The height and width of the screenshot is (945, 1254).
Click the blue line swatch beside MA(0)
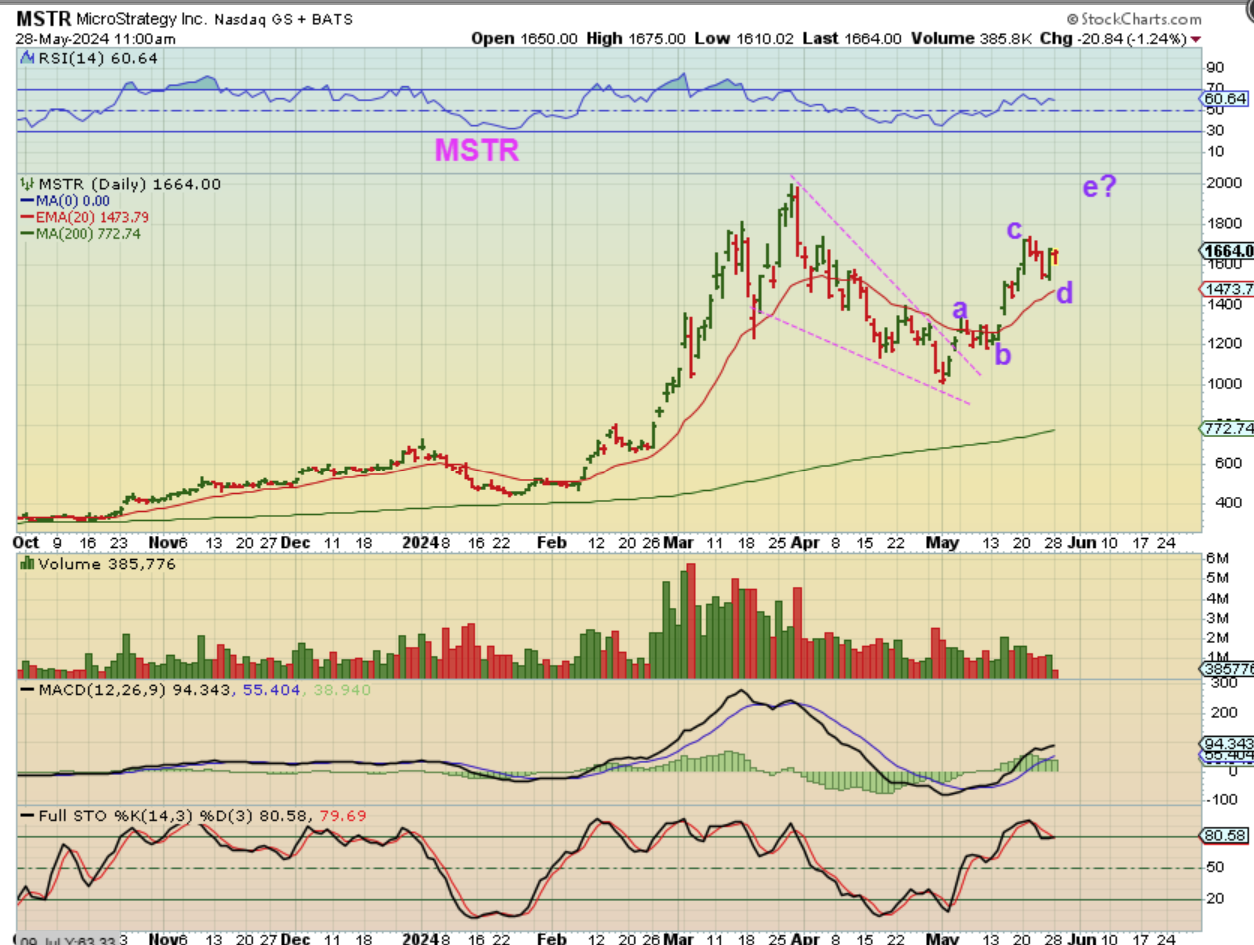29,200
